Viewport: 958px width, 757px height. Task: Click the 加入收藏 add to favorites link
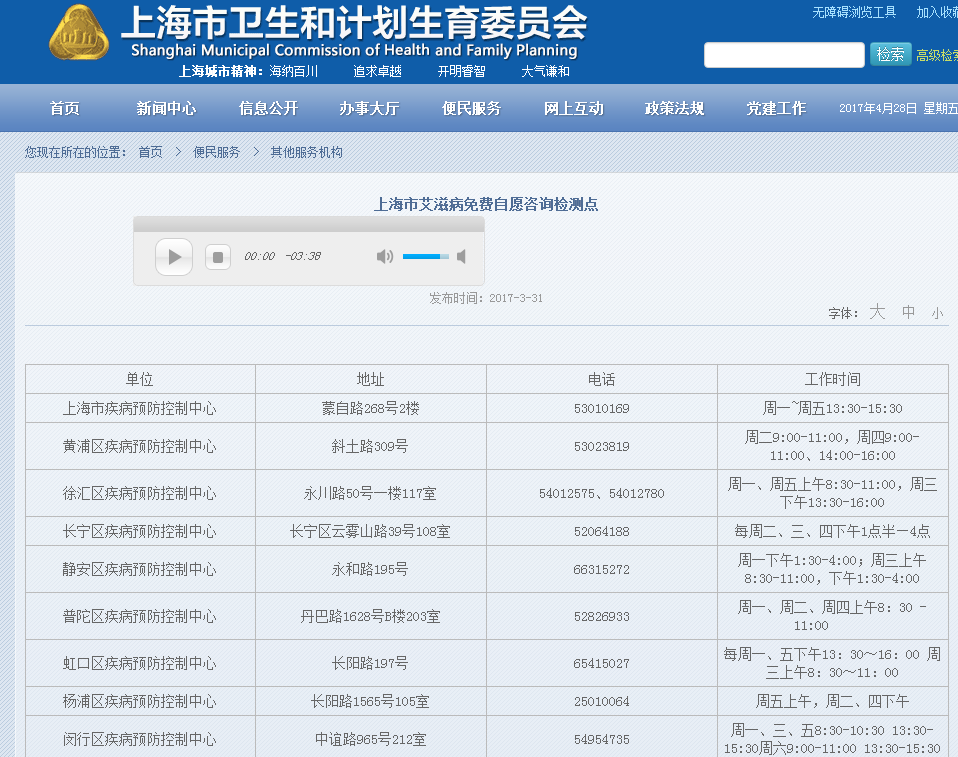937,12
